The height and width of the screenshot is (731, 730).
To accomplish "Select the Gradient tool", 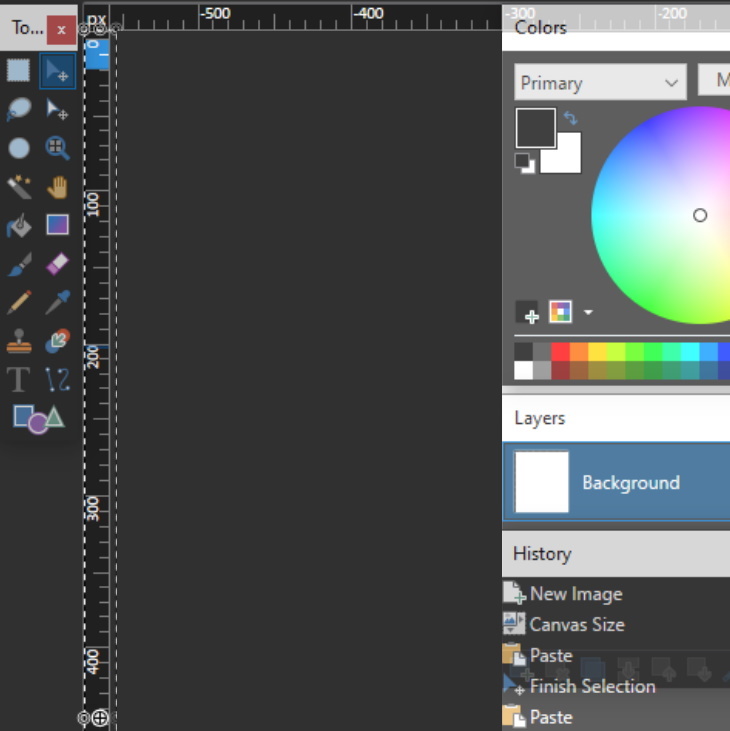I will pos(57,225).
